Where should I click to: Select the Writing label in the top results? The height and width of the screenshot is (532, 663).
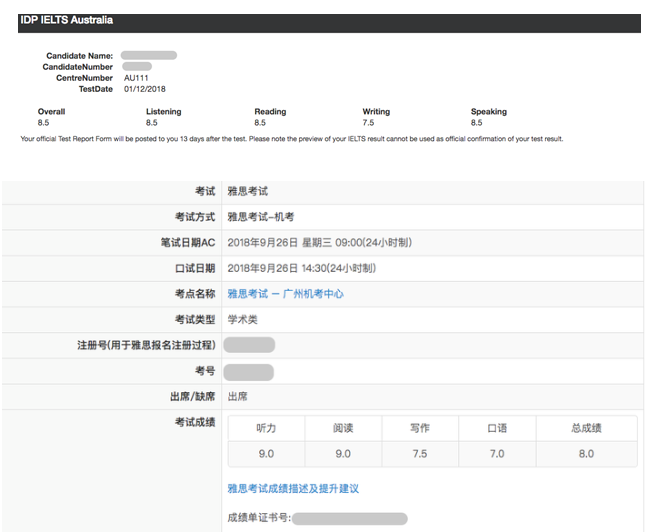(376, 112)
